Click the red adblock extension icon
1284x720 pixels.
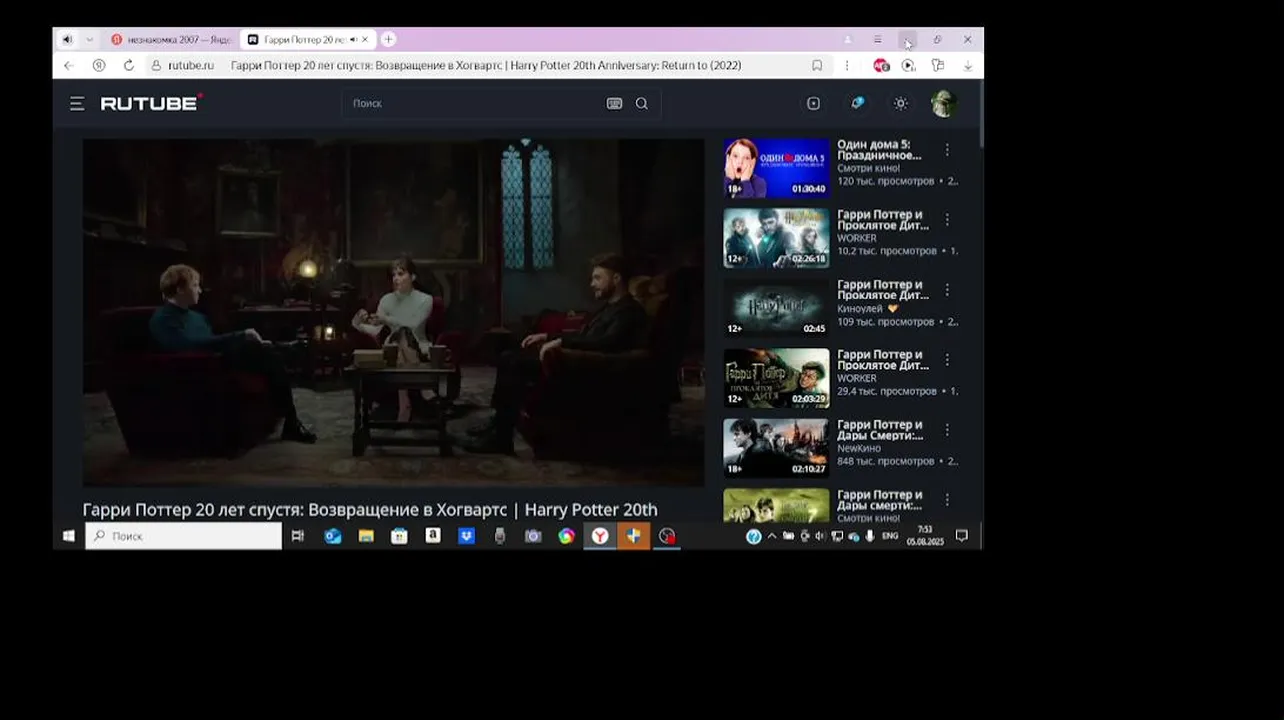(881, 65)
